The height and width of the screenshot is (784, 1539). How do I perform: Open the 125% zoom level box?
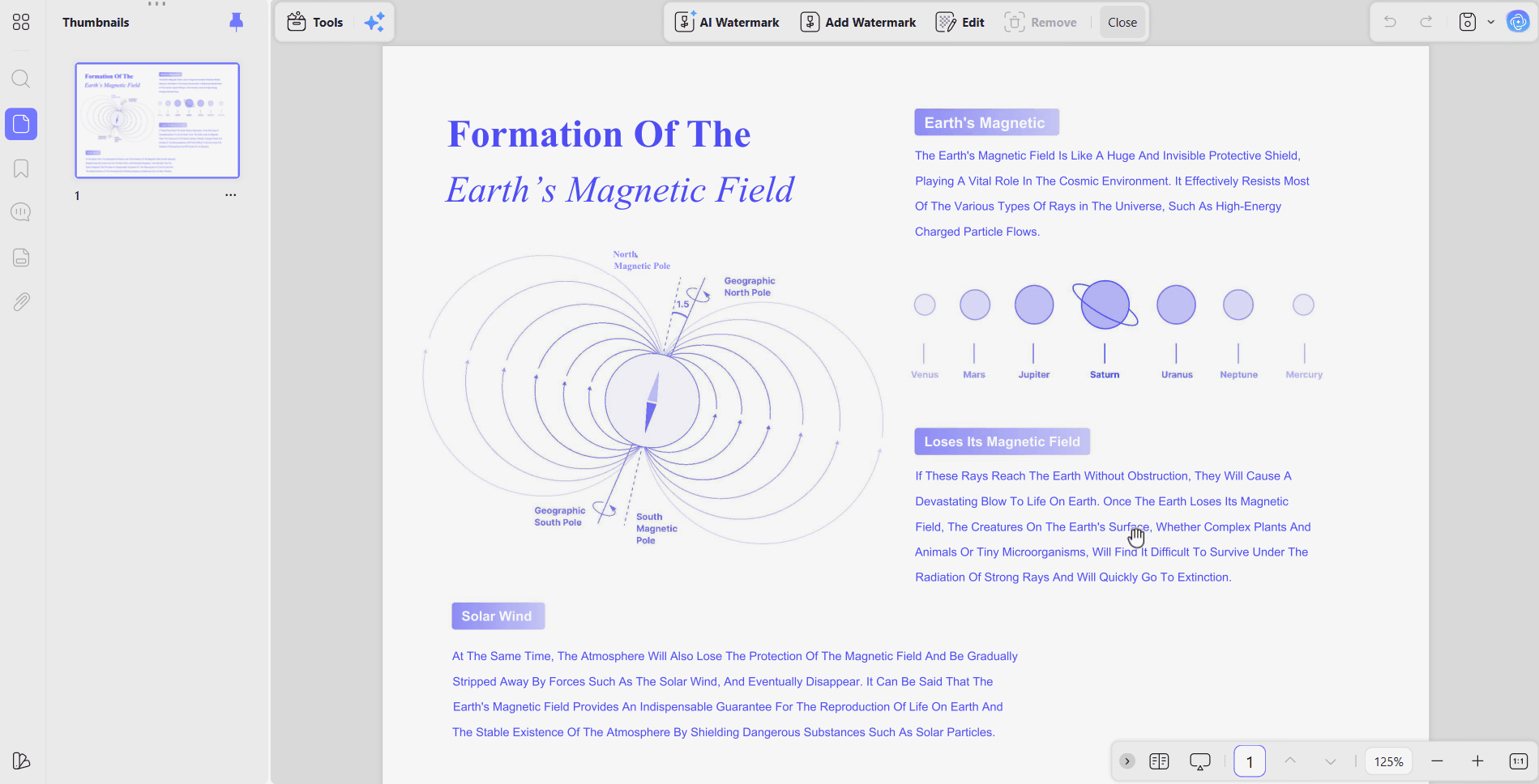click(x=1388, y=761)
